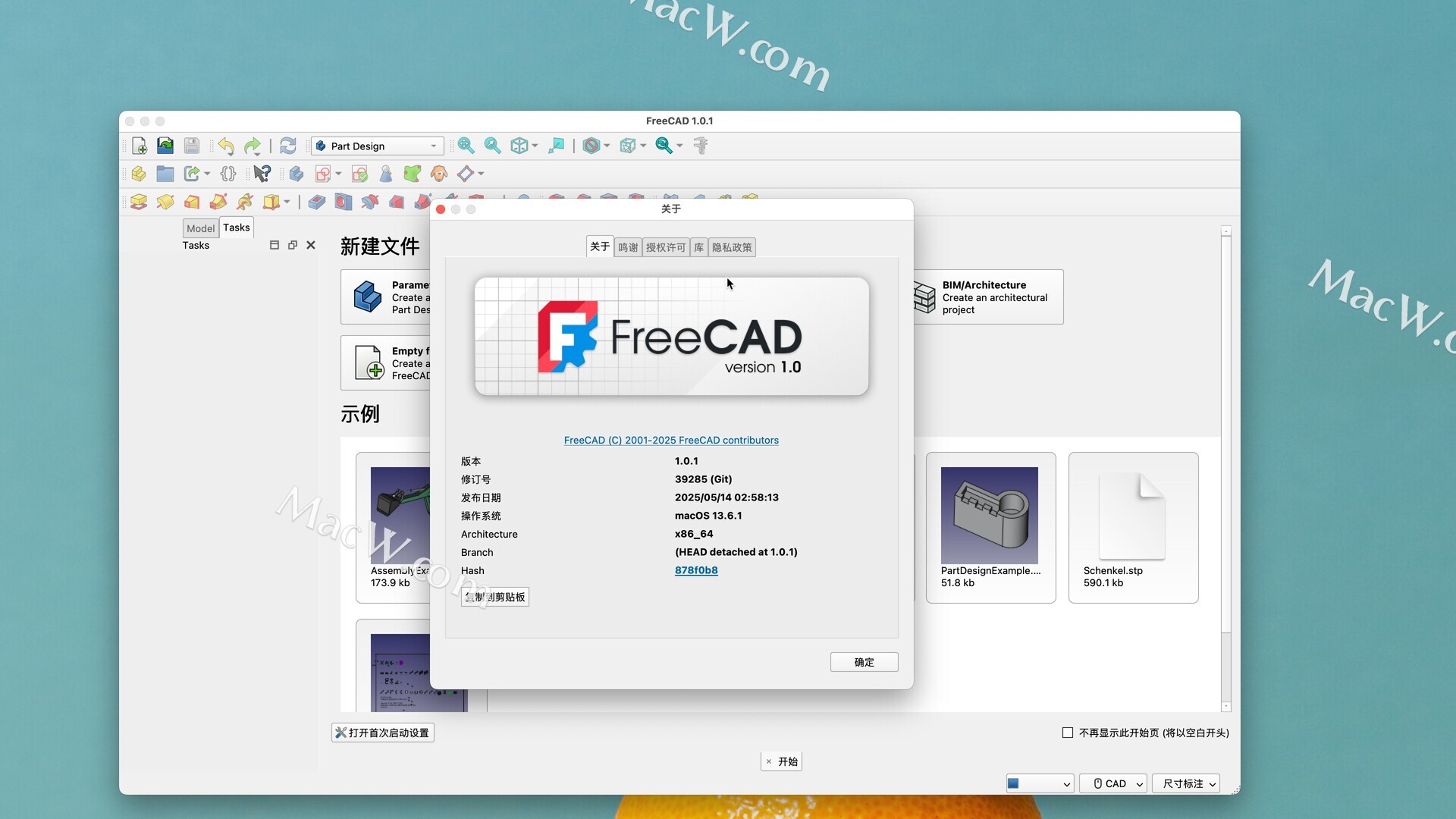Click the green Sub-Shape Binder icon
The height and width of the screenshot is (819, 1456).
pos(413,174)
